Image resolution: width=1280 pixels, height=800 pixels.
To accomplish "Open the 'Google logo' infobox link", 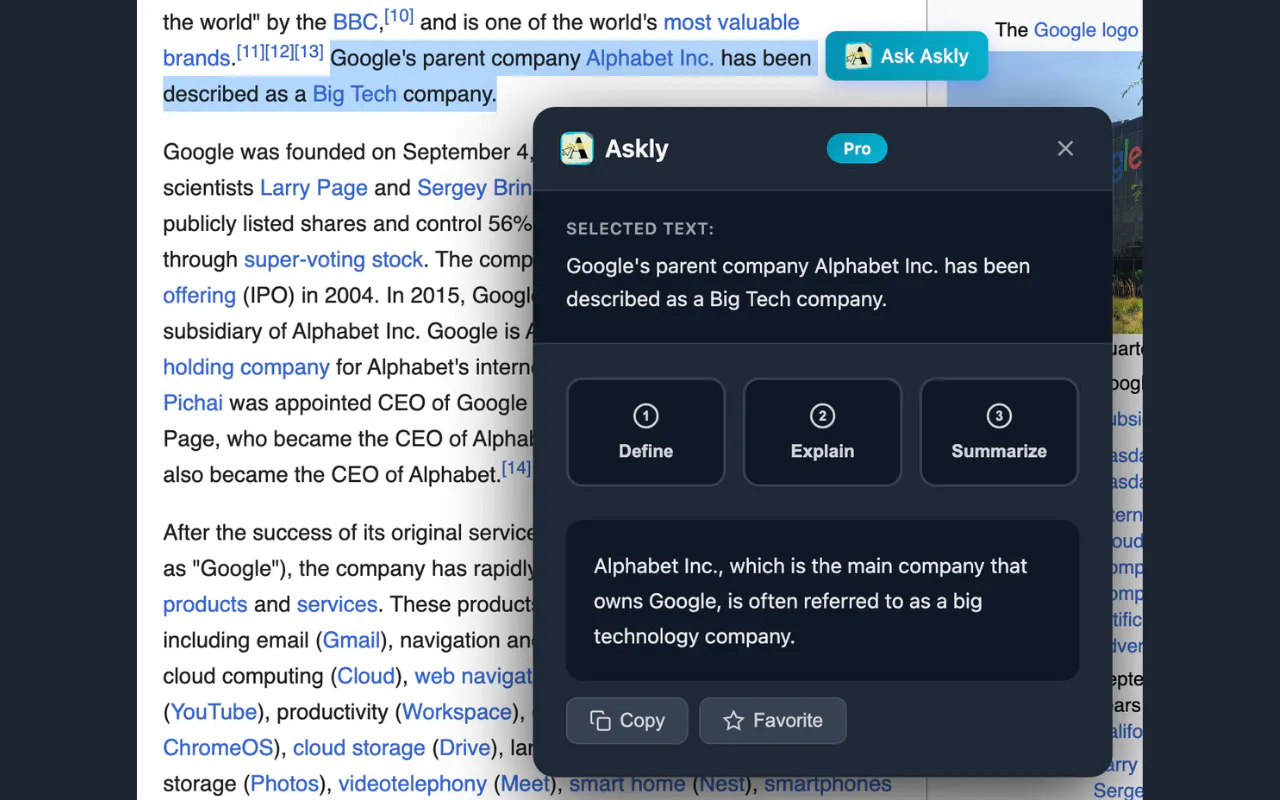I will [x=1086, y=30].
